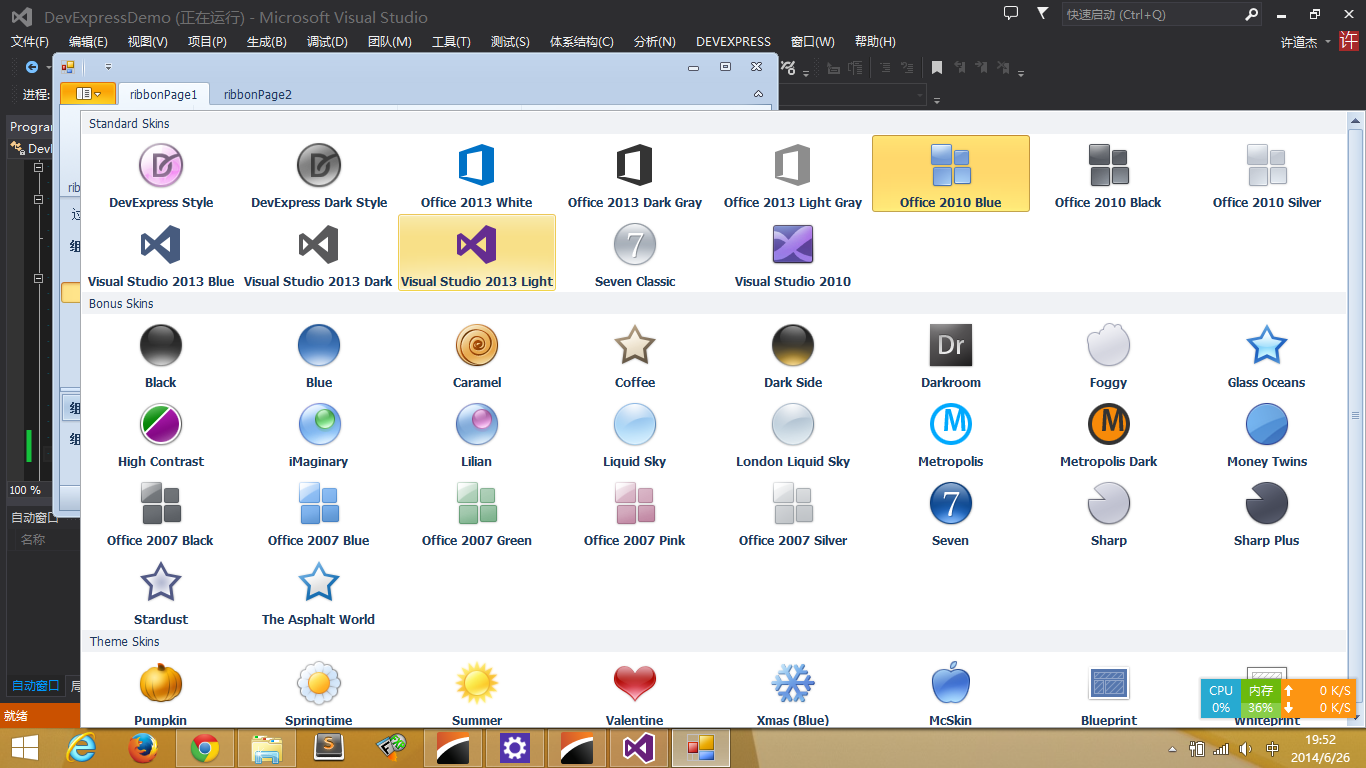Apply the Office 2010 Blue skin
Viewport: 1366px width, 768px height.
(x=951, y=174)
